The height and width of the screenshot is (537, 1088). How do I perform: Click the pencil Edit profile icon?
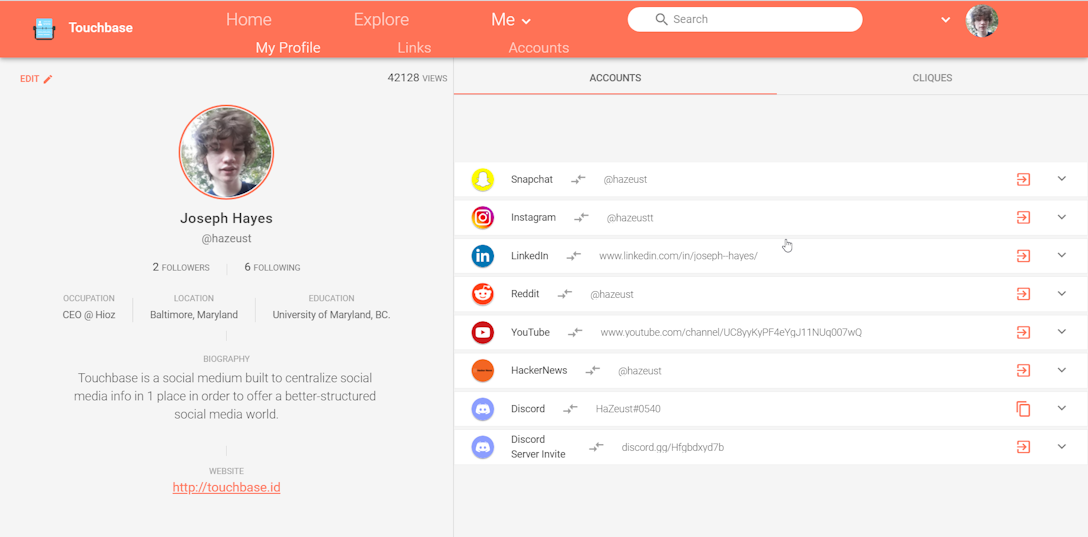pyautogui.click(x=47, y=79)
